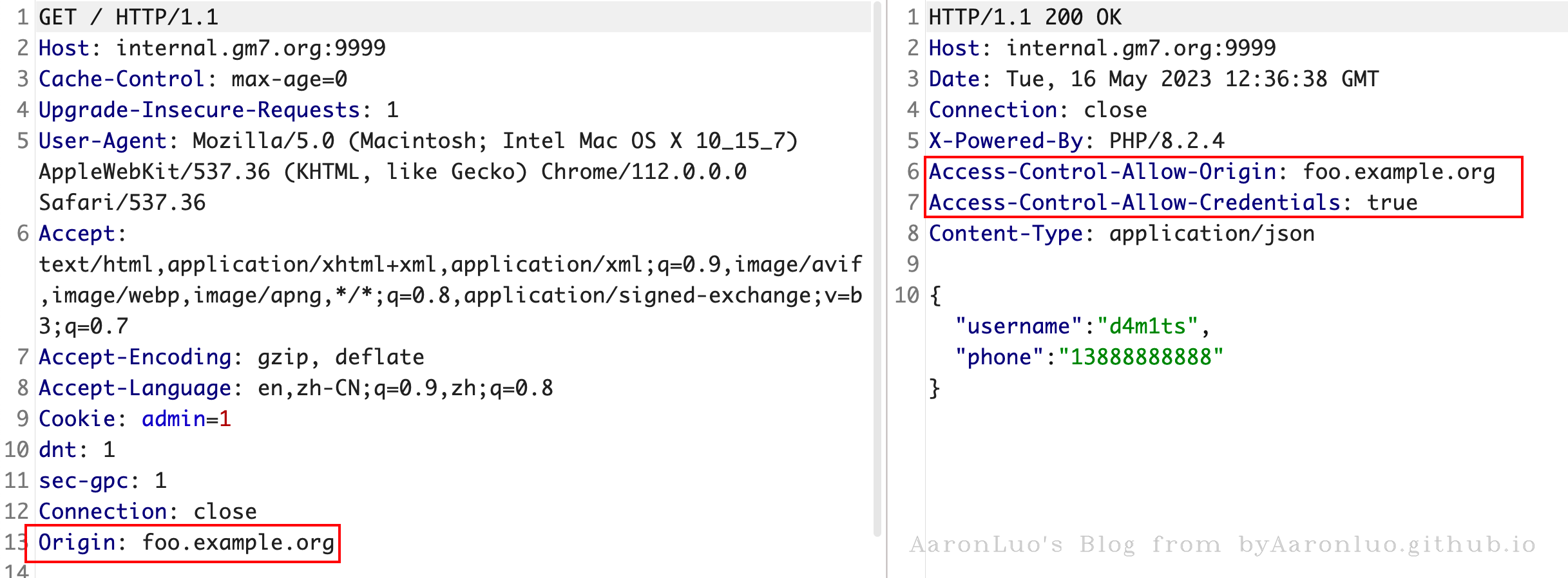Viewport: 1568px width, 578px height.
Task: Click the Access-Control-Allow-Credentials header line
Action: tap(1172, 203)
